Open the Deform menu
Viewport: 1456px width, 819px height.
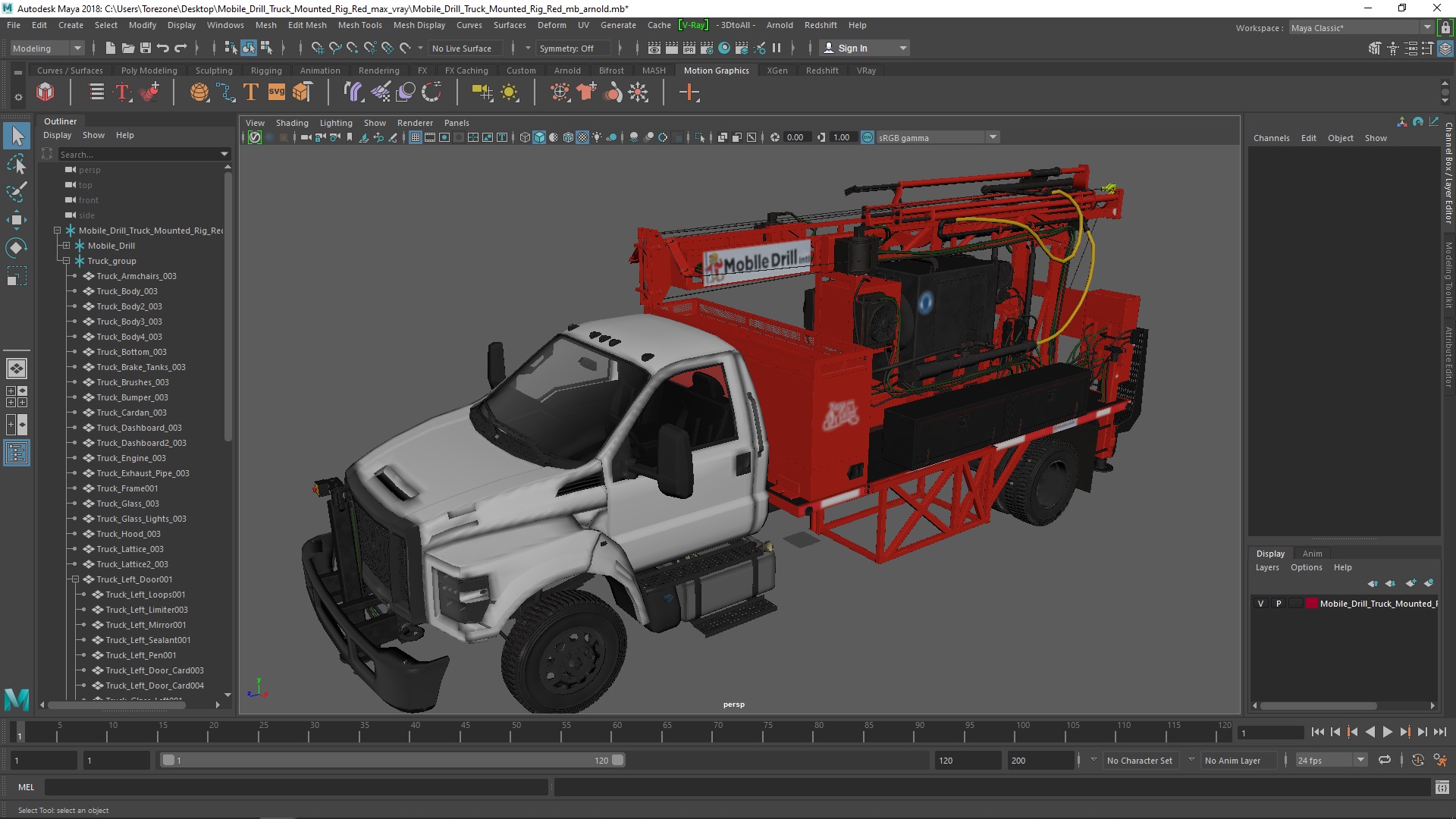coord(551,25)
